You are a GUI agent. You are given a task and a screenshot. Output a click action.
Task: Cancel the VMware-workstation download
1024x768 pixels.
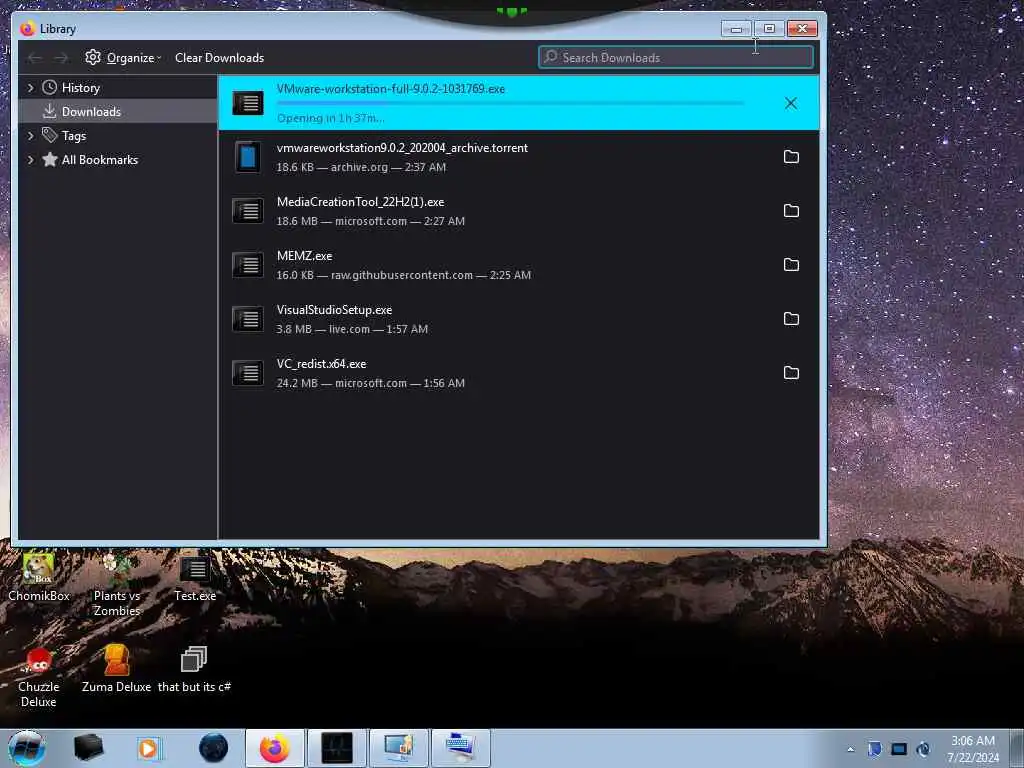(791, 103)
